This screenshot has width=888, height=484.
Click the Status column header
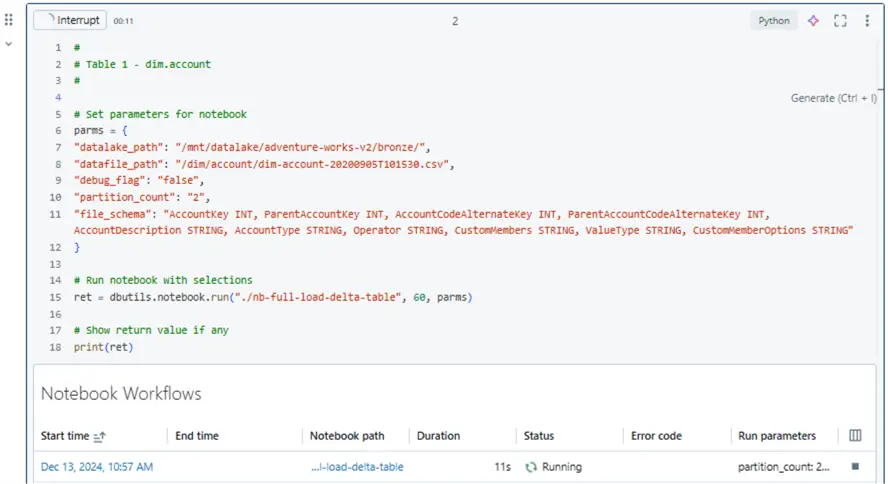click(539, 436)
